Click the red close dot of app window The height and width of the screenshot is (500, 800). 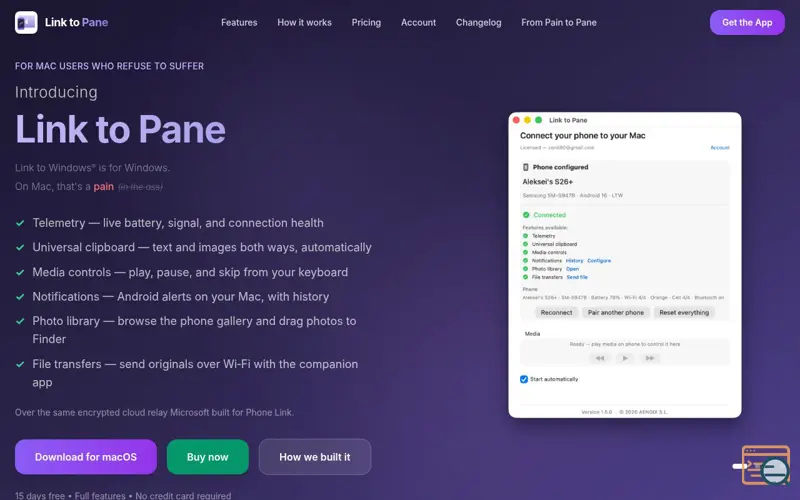(x=516, y=120)
